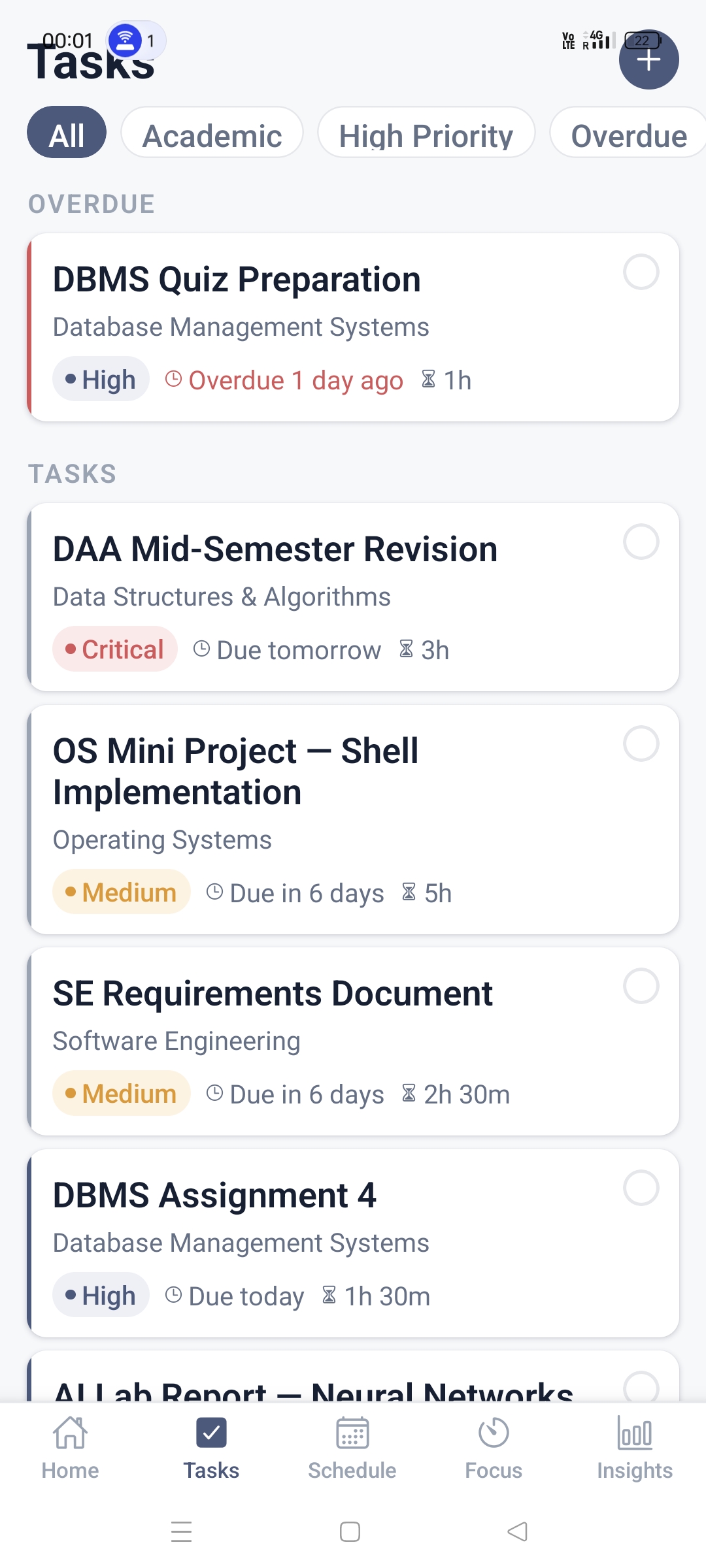This screenshot has height=1568, width=706.
Task: Mark DBMS Quiz Preparation as complete
Action: coord(641,272)
